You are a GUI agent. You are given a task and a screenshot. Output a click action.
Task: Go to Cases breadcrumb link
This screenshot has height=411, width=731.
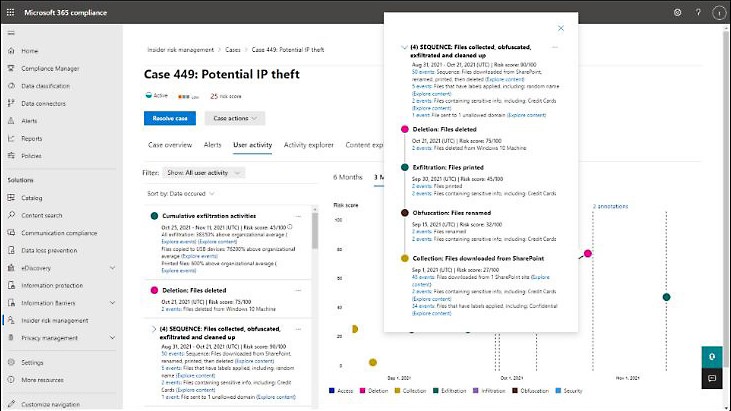[x=233, y=49]
